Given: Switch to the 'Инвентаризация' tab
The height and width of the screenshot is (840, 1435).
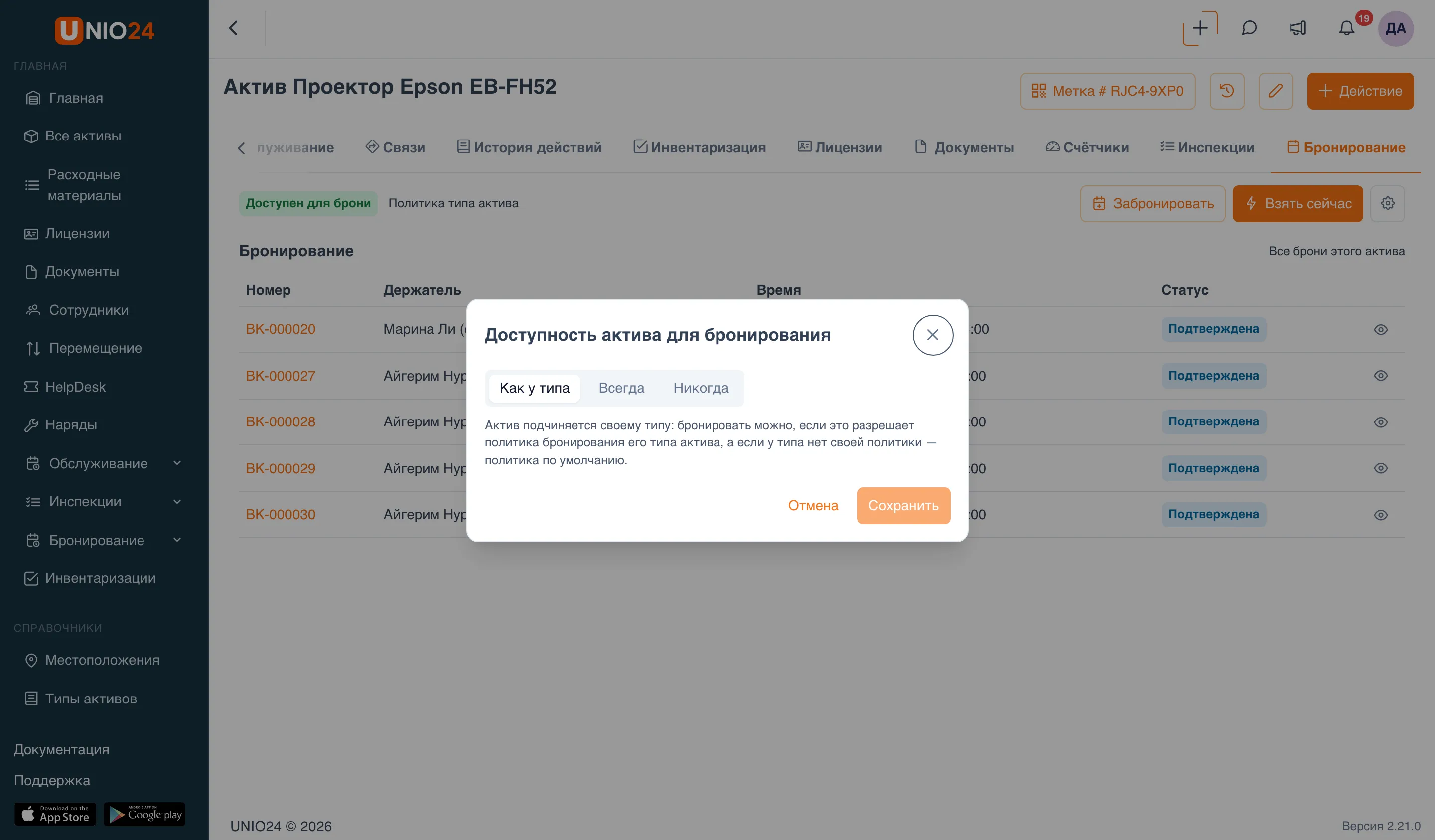Looking at the screenshot, I should (x=699, y=147).
